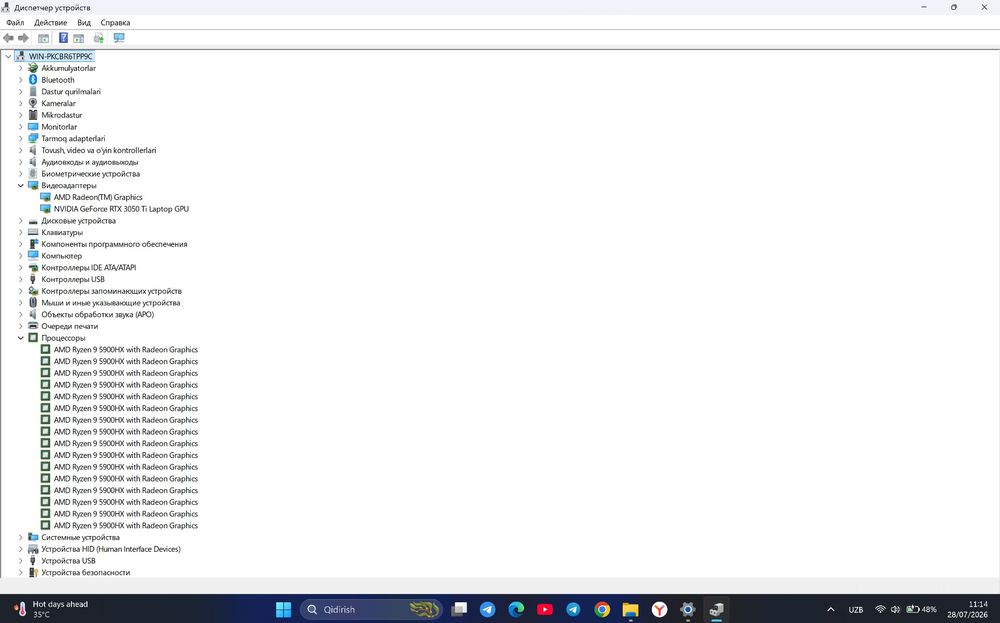Collapse the Процессоры category

click(20, 338)
